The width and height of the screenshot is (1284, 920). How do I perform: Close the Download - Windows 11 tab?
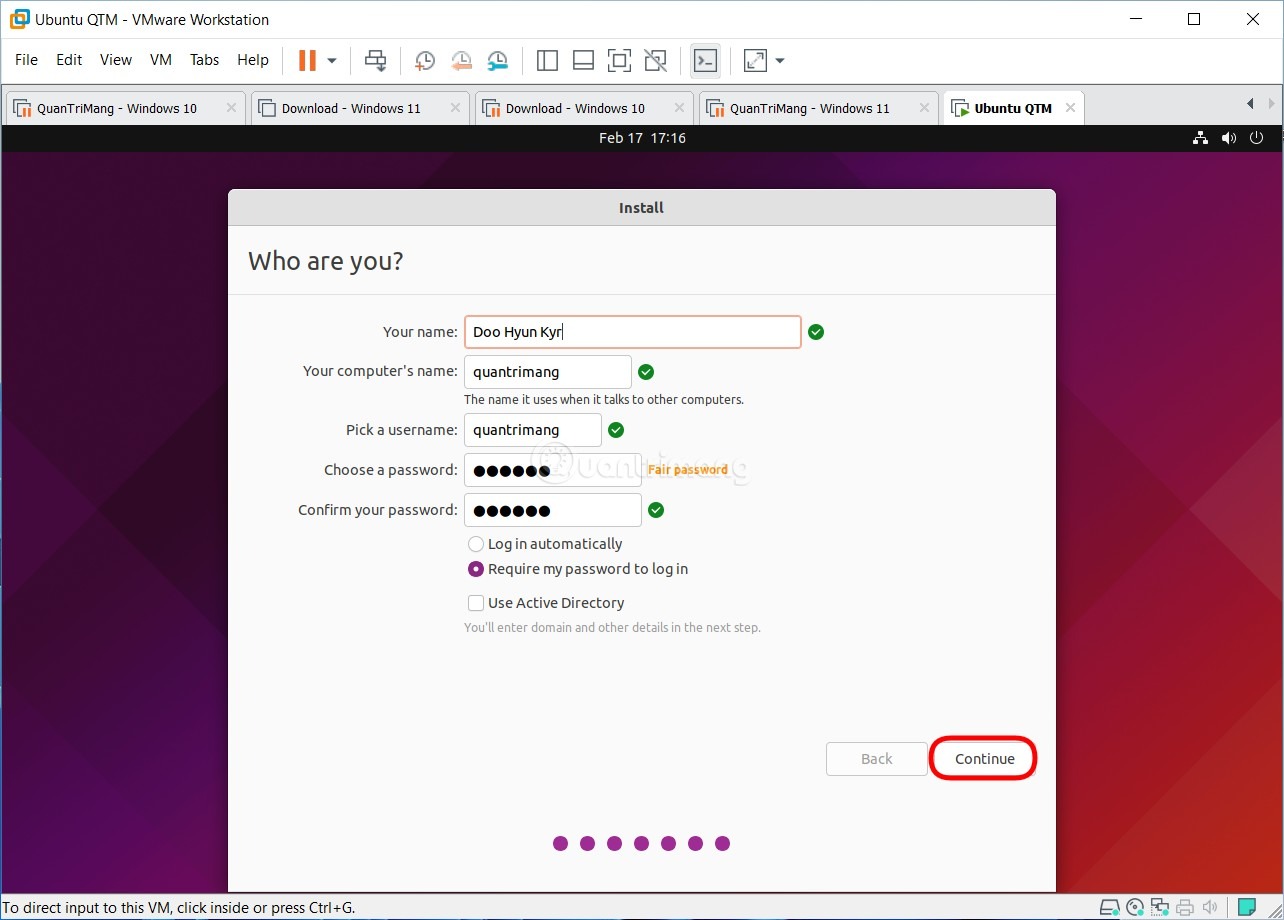click(455, 108)
